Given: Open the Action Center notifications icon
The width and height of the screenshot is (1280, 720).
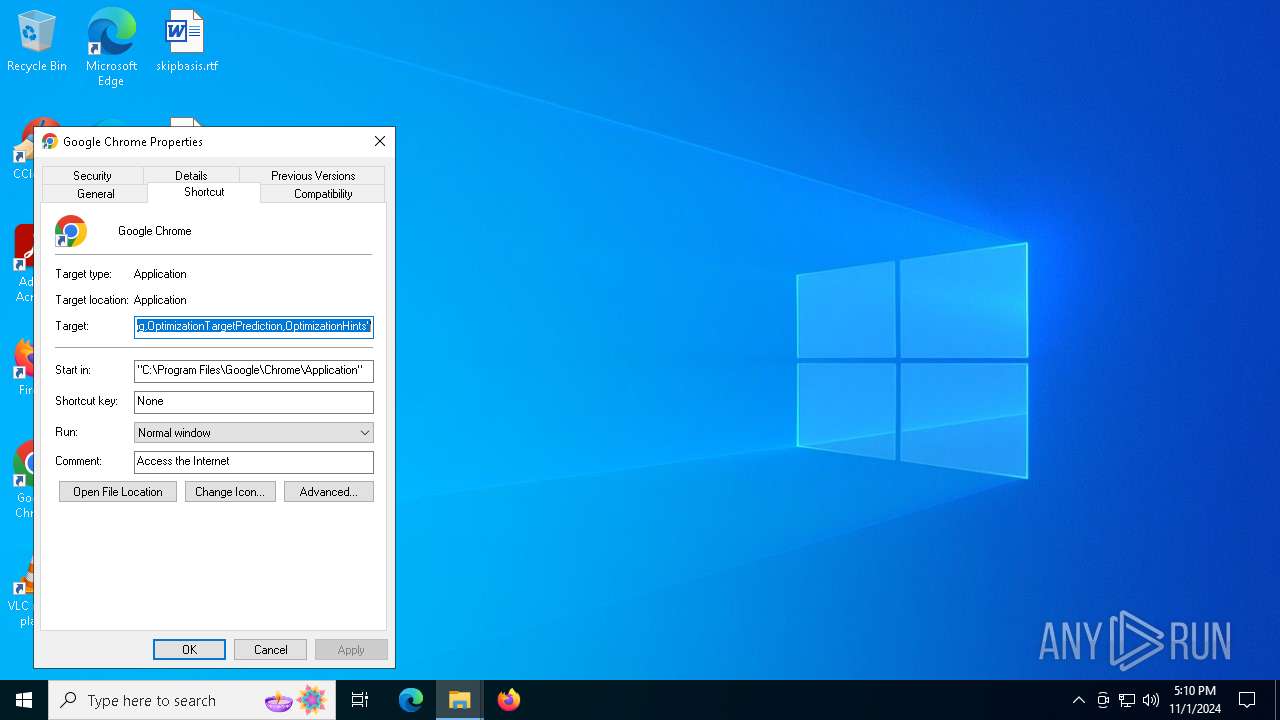Looking at the screenshot, I should [x=1247, y=700].
